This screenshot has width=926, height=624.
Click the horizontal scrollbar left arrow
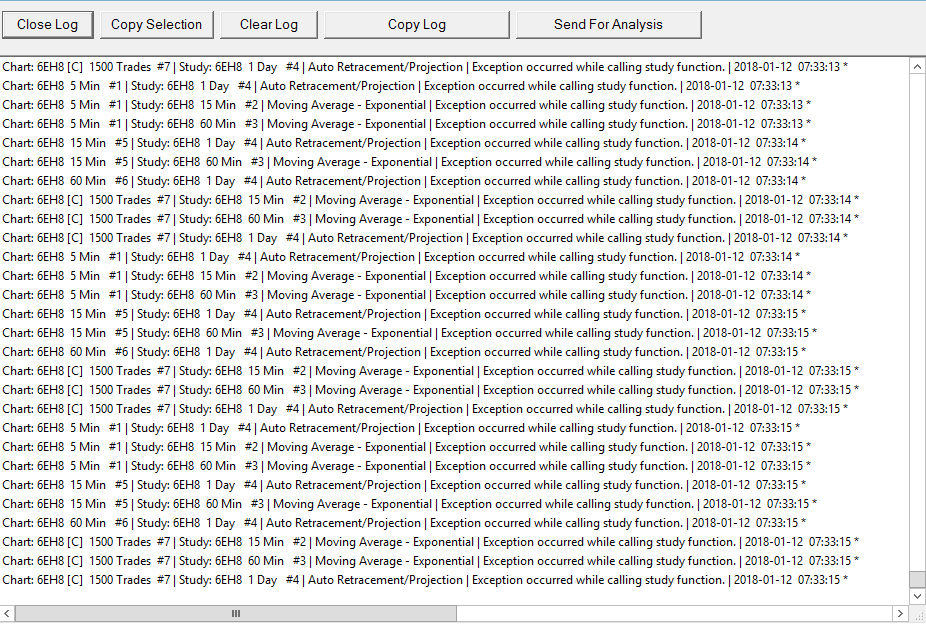tap(7, 613)
